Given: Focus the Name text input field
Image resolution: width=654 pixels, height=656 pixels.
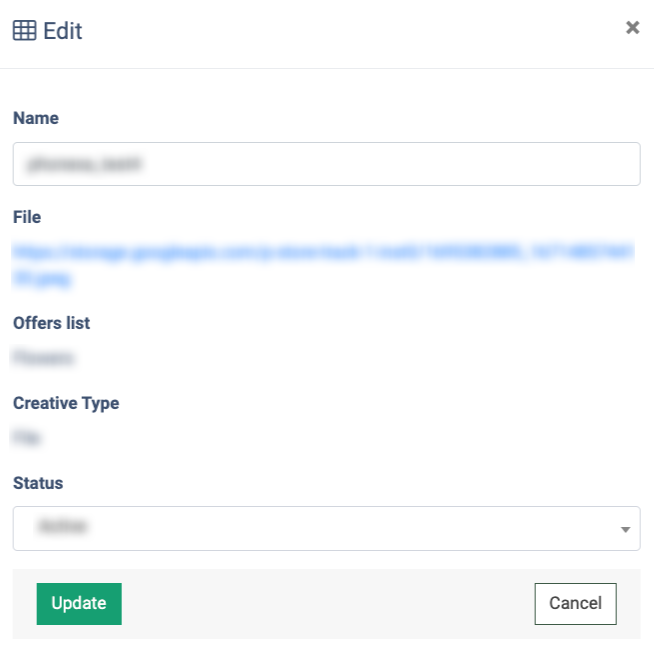Looking at the screenshot, I should tap(326, 164).
